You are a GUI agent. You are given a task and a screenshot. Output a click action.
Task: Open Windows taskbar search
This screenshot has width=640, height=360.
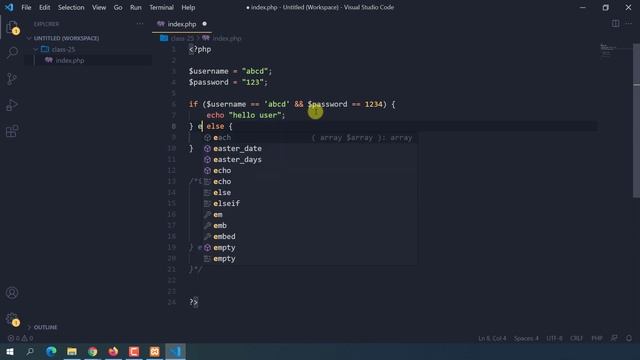pos(30,351)
